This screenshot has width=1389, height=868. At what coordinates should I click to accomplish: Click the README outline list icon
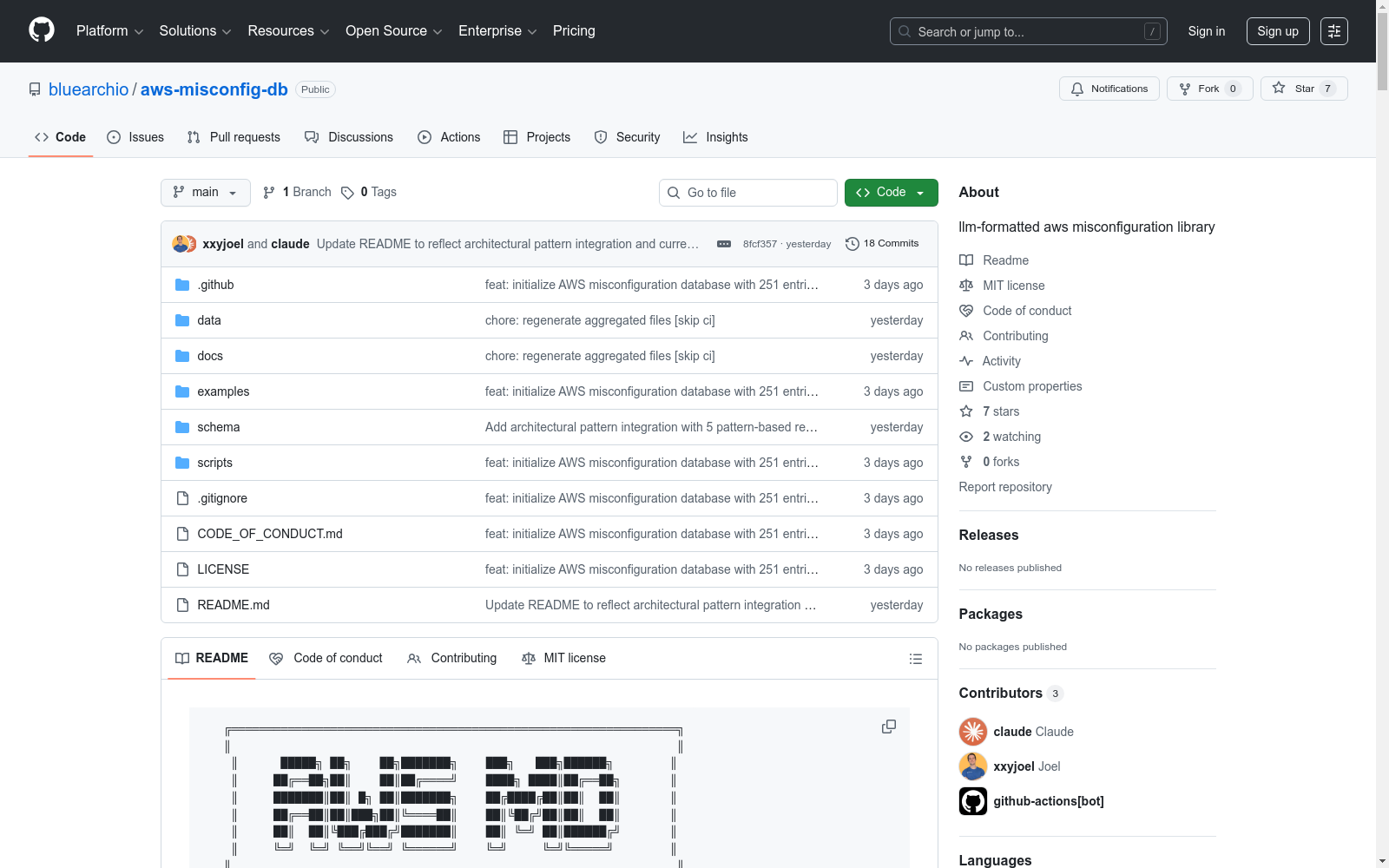point(915,659)
